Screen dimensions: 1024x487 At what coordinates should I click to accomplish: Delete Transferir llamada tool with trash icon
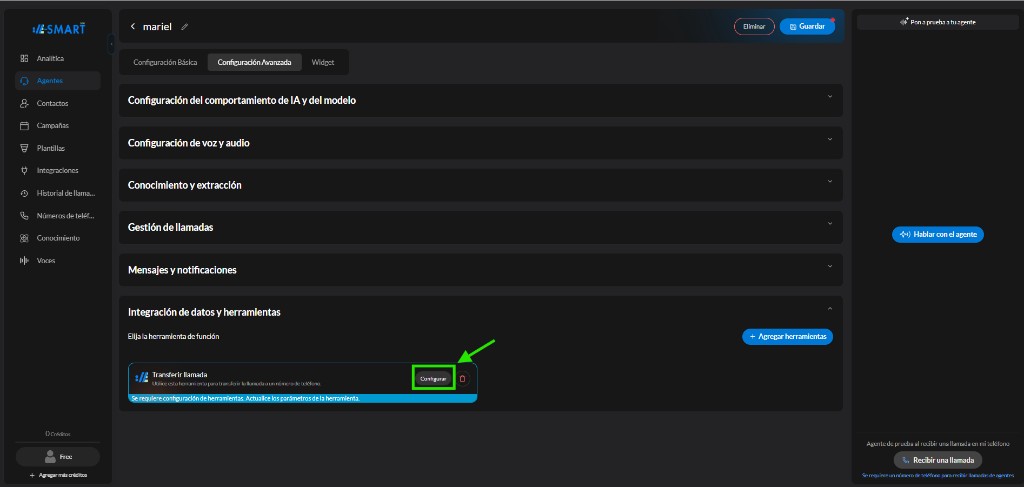[x=462, y=379]
